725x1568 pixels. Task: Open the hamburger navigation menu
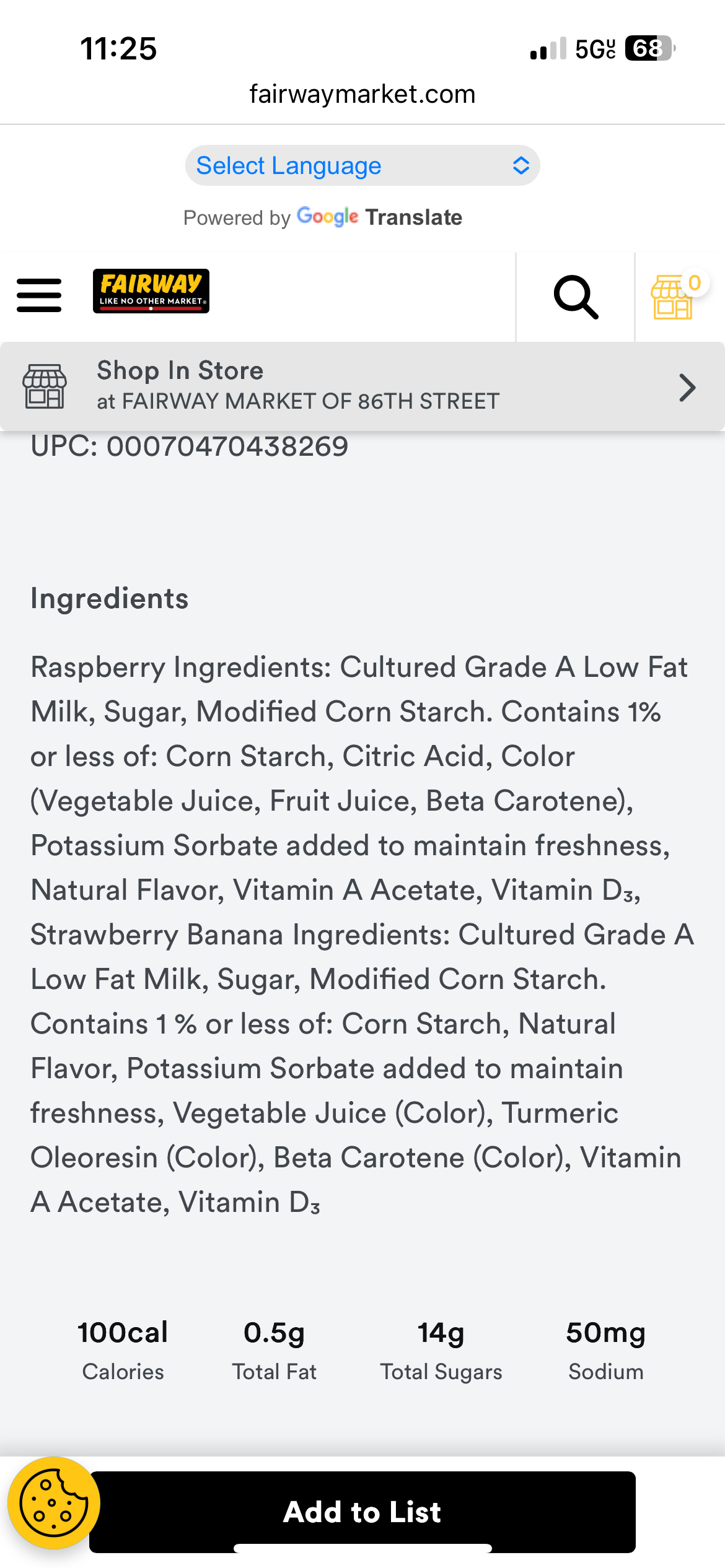pos(39,295)
